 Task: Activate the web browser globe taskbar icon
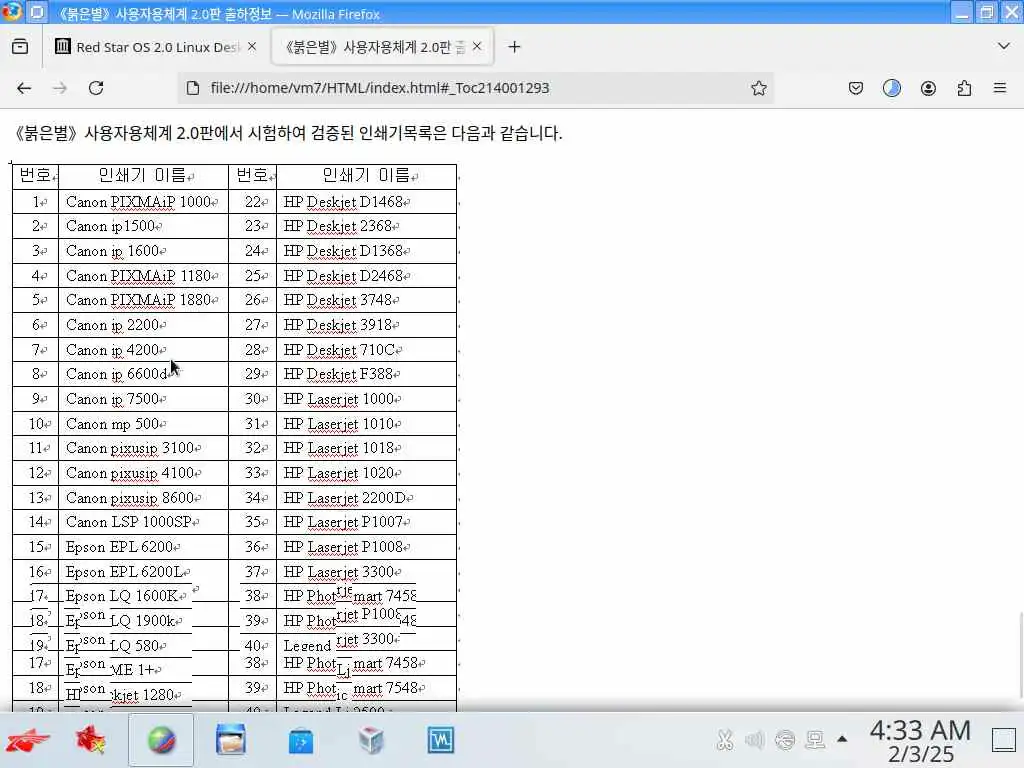coord(161,741)
